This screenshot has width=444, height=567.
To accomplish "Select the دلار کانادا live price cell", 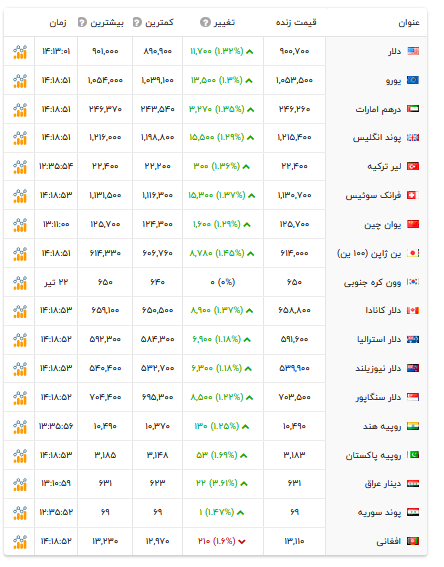I will point(294,311).
